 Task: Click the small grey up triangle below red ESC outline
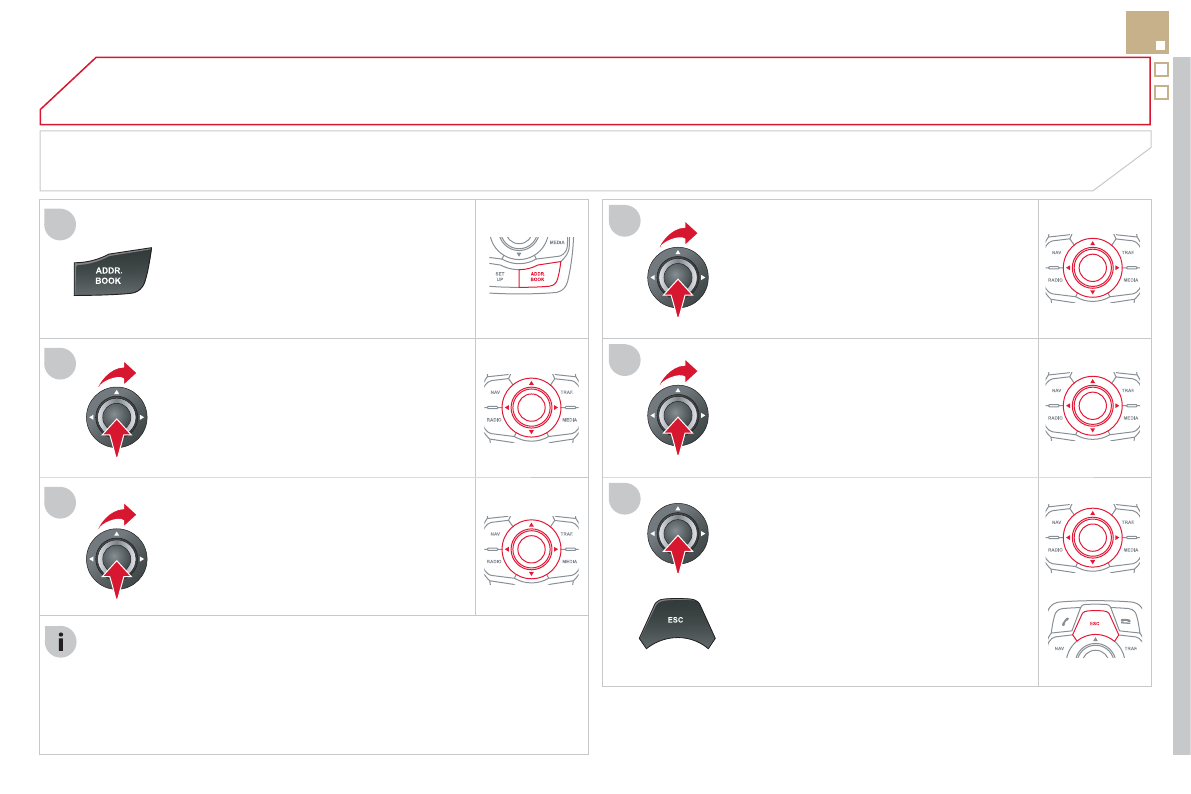point(1094,639)
